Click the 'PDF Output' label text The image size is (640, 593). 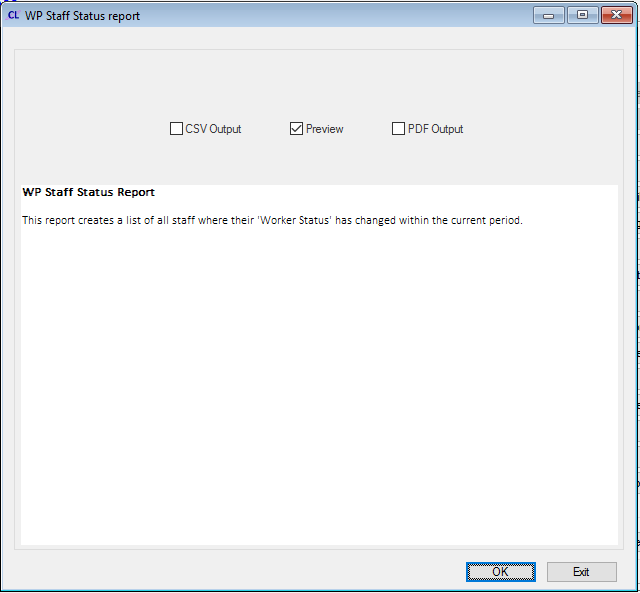pyautogui.click(x=435, y=129)
